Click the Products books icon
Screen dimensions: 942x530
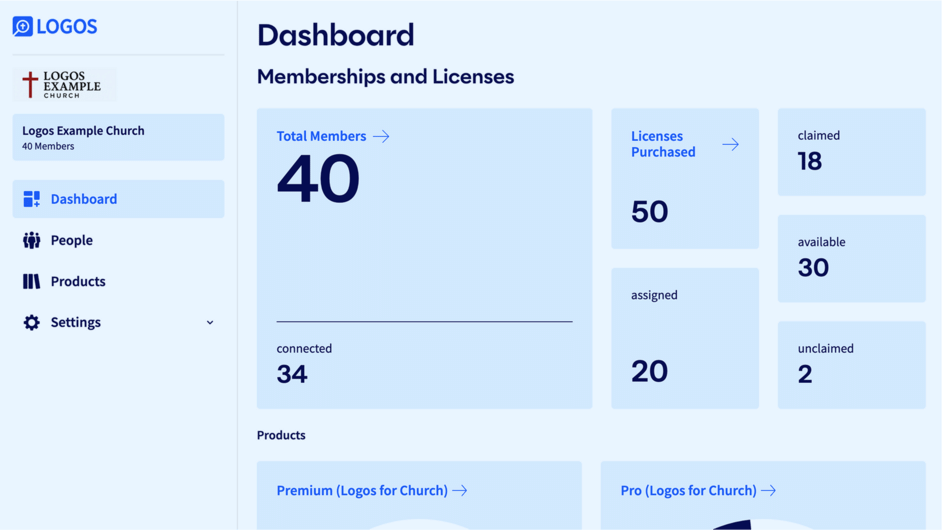click(32, 281)
